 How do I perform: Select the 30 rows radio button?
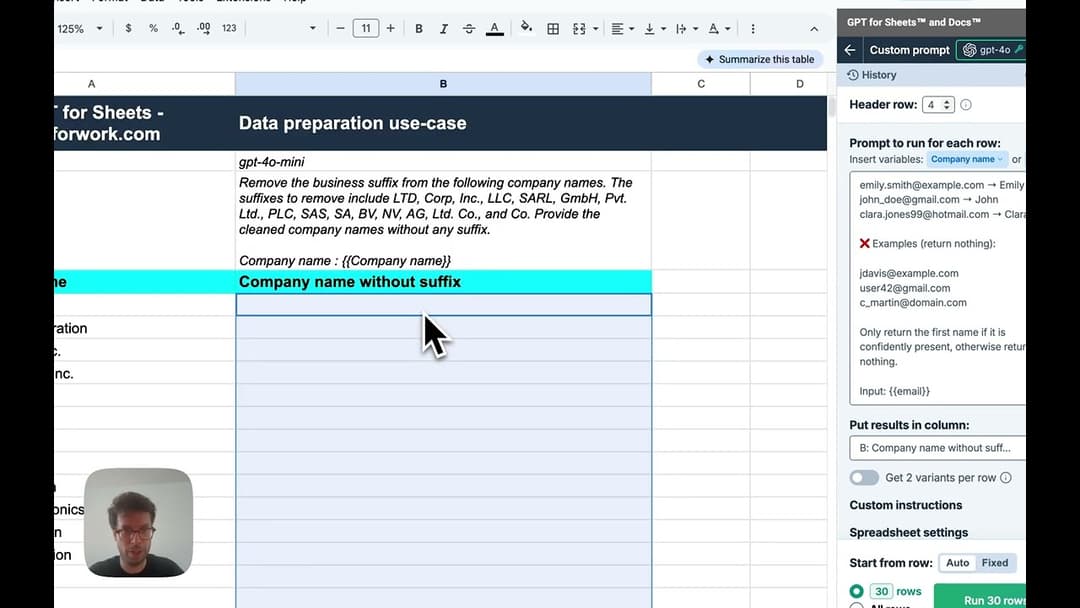[858, 591]
